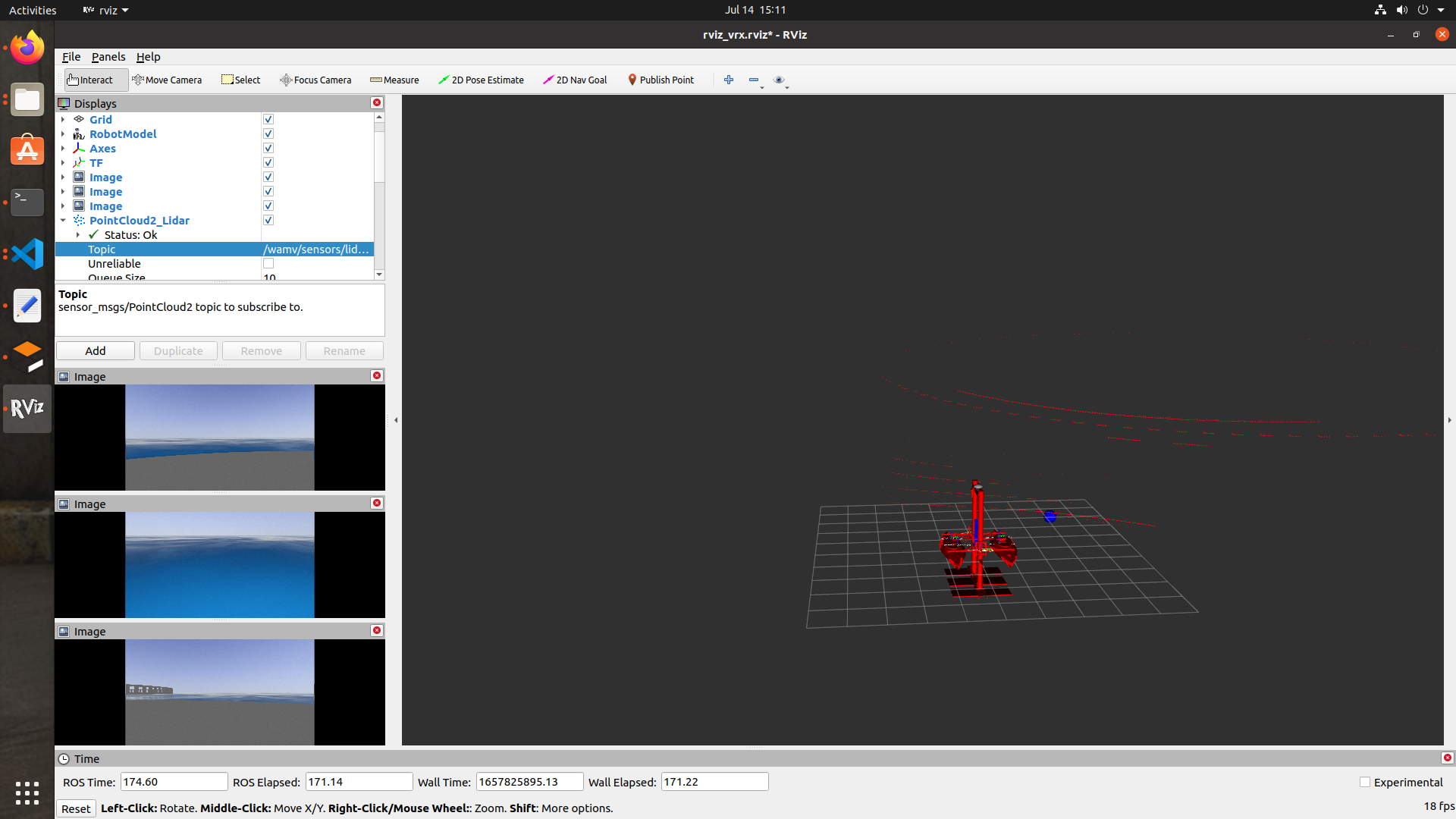This screenshot has width=1456, height=819.
Task: Click the Add display button
Action: (x=95, y=350)
